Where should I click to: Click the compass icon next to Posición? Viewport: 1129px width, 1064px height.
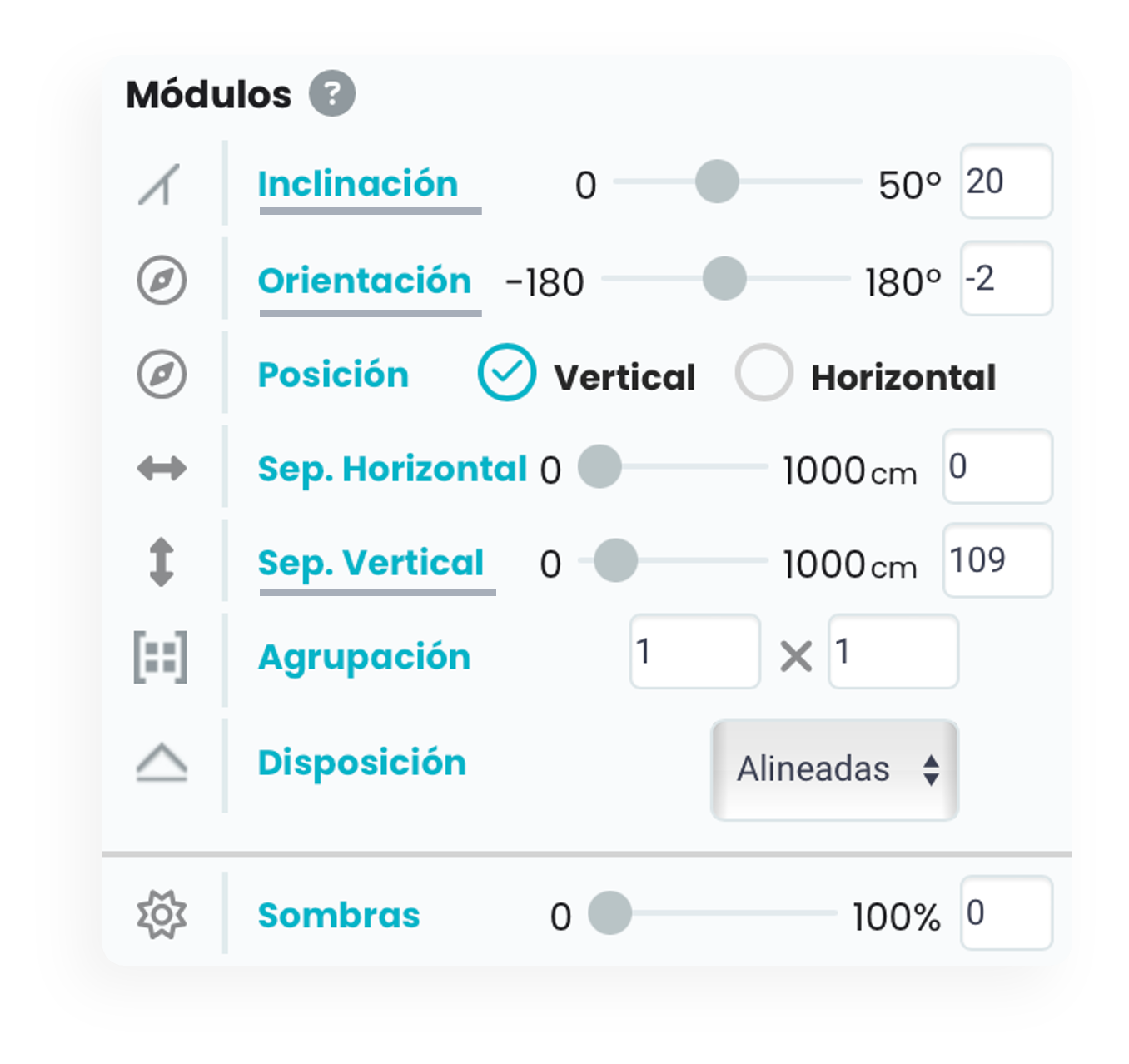point(162,375)
